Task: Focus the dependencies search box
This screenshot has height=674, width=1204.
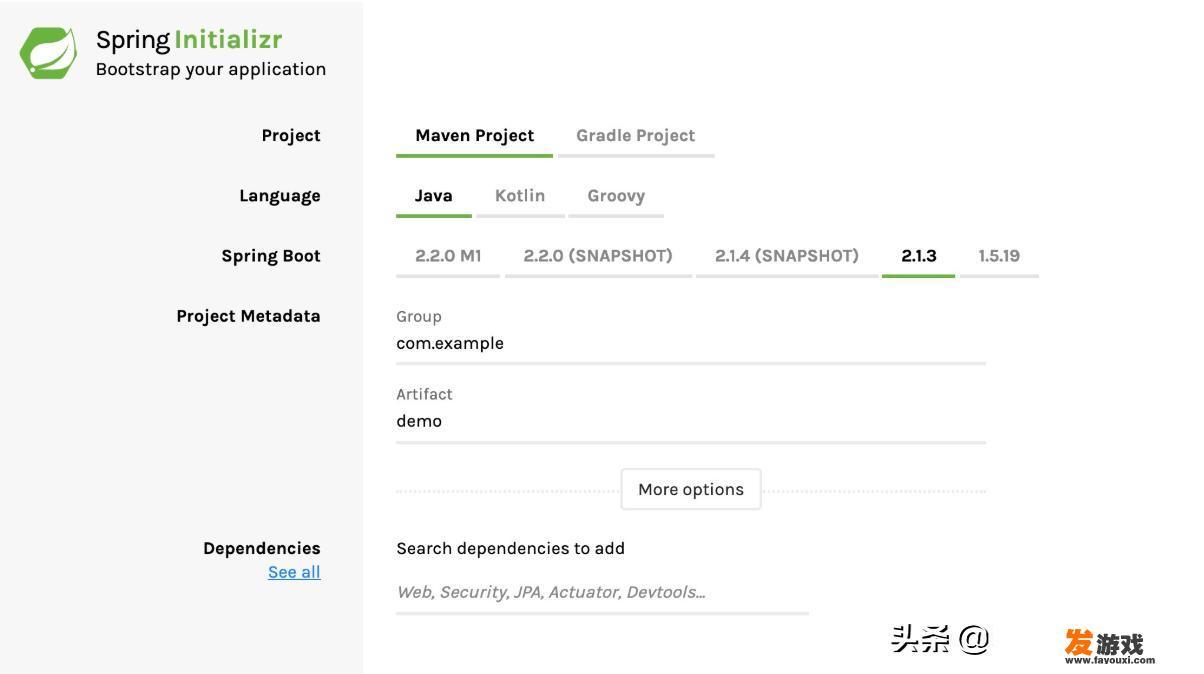Action: click(x=602, y=593)
